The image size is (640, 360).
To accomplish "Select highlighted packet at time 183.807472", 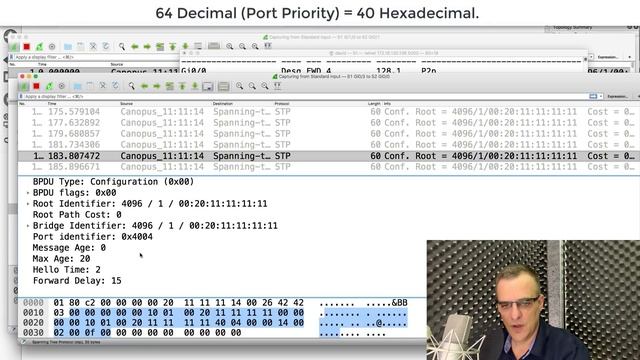I will point(329,156).
